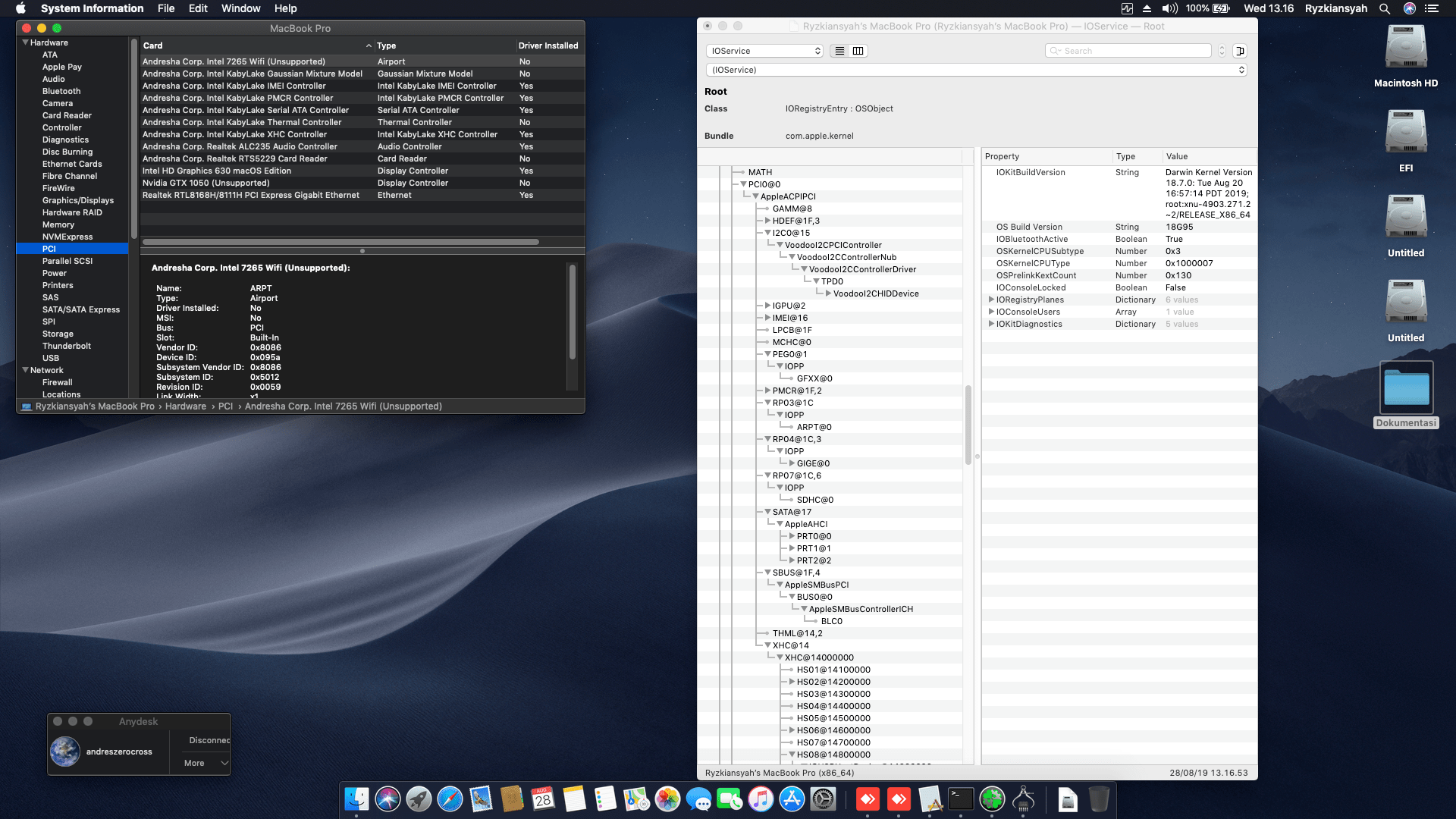Open Finder from the dock
Viewport: 1456px width, 819px height.
click(x=356, y=799)
